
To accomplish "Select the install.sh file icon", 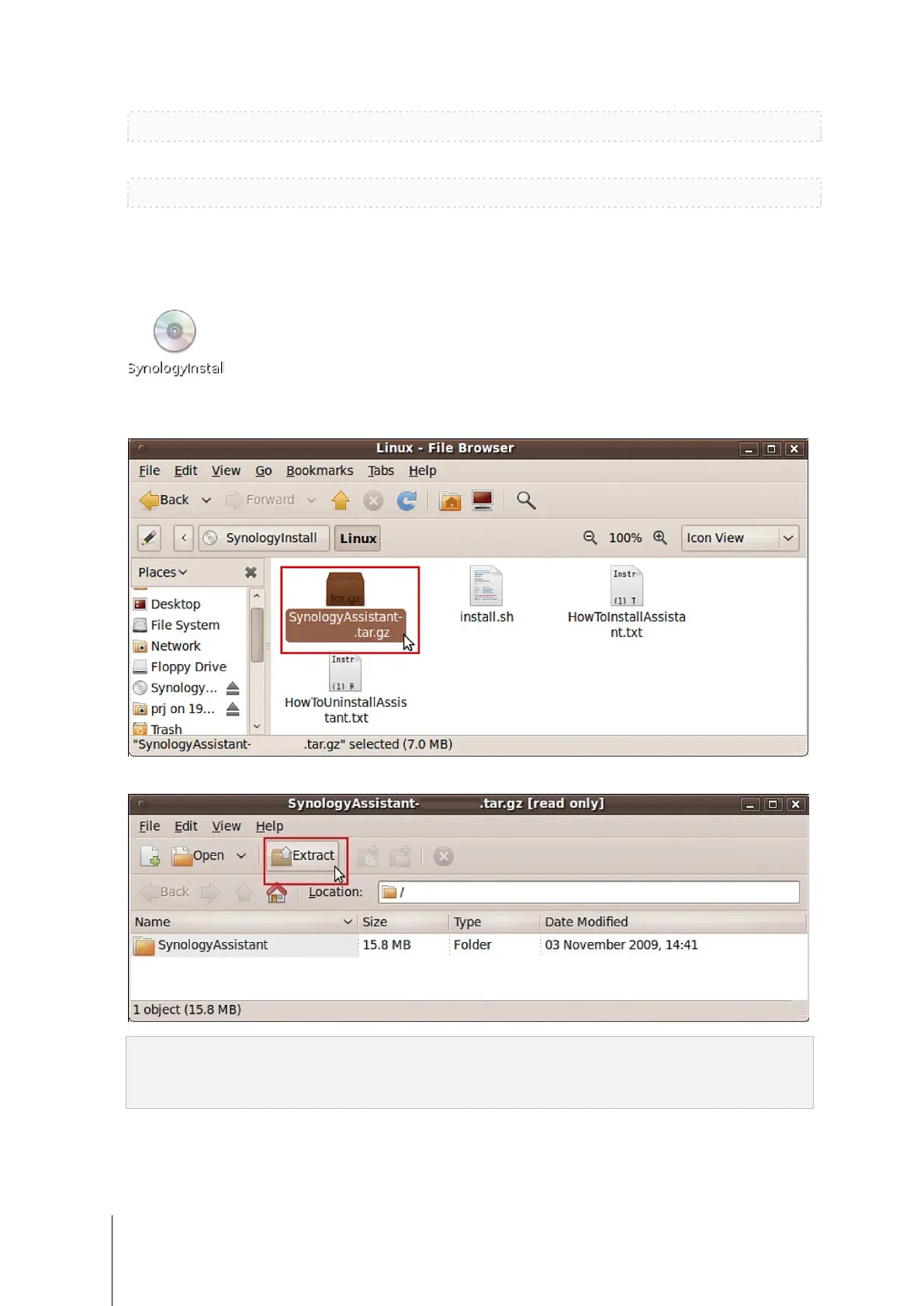I will (486, 595).
